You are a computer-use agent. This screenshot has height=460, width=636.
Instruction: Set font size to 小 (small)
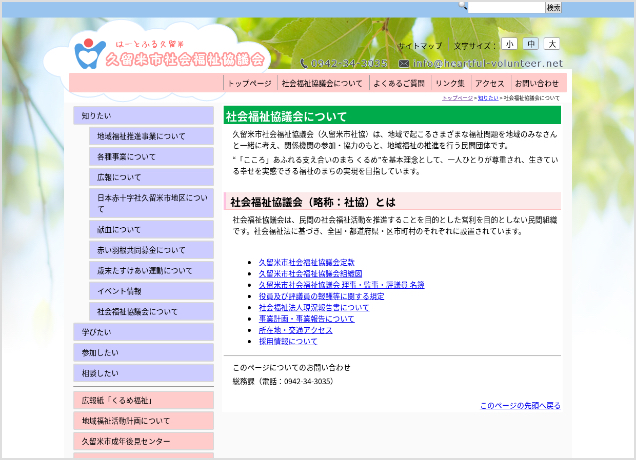point(509,45)
